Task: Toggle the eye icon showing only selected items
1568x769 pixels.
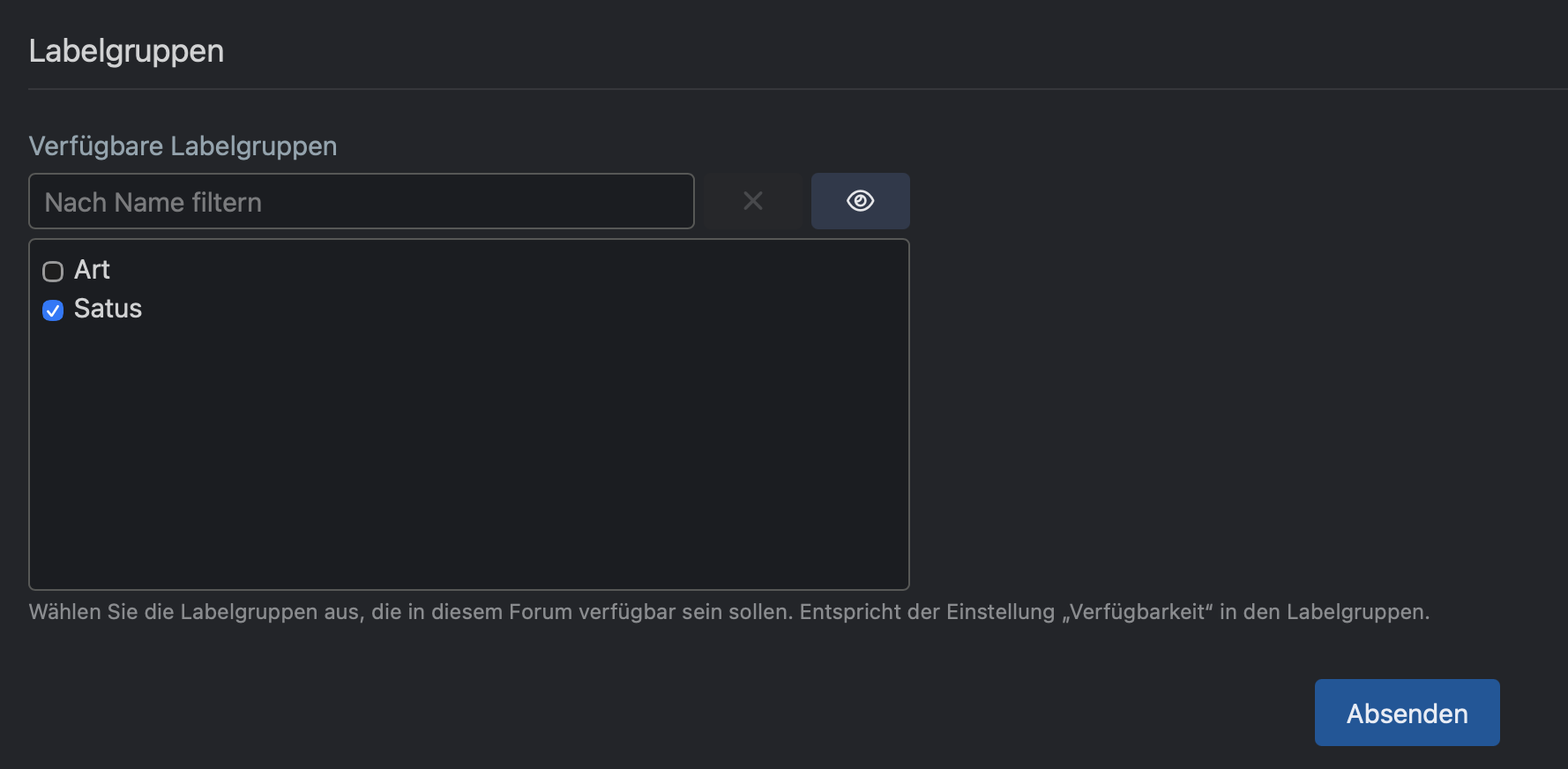Action: 860,201
